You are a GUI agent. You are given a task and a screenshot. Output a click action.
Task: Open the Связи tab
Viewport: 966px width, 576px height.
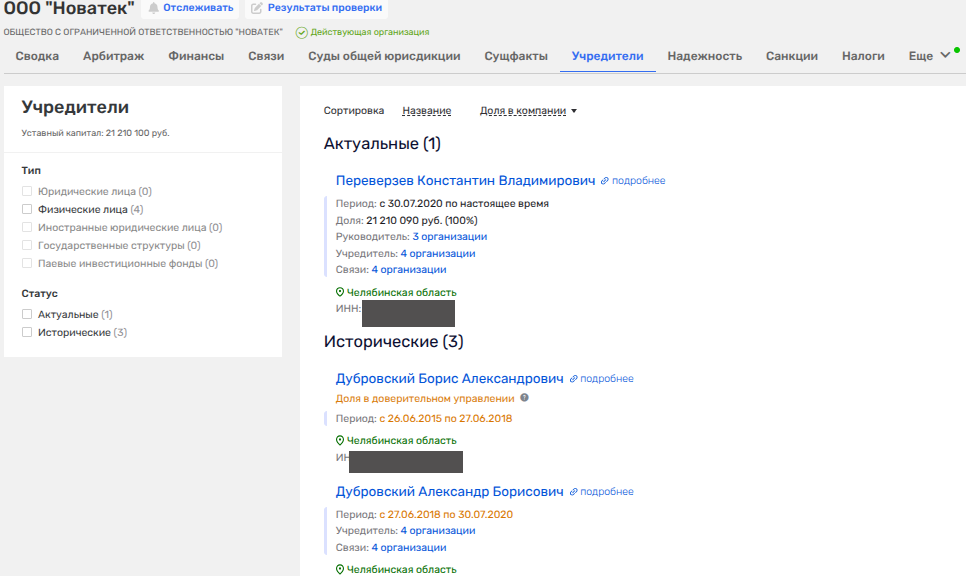266,56
